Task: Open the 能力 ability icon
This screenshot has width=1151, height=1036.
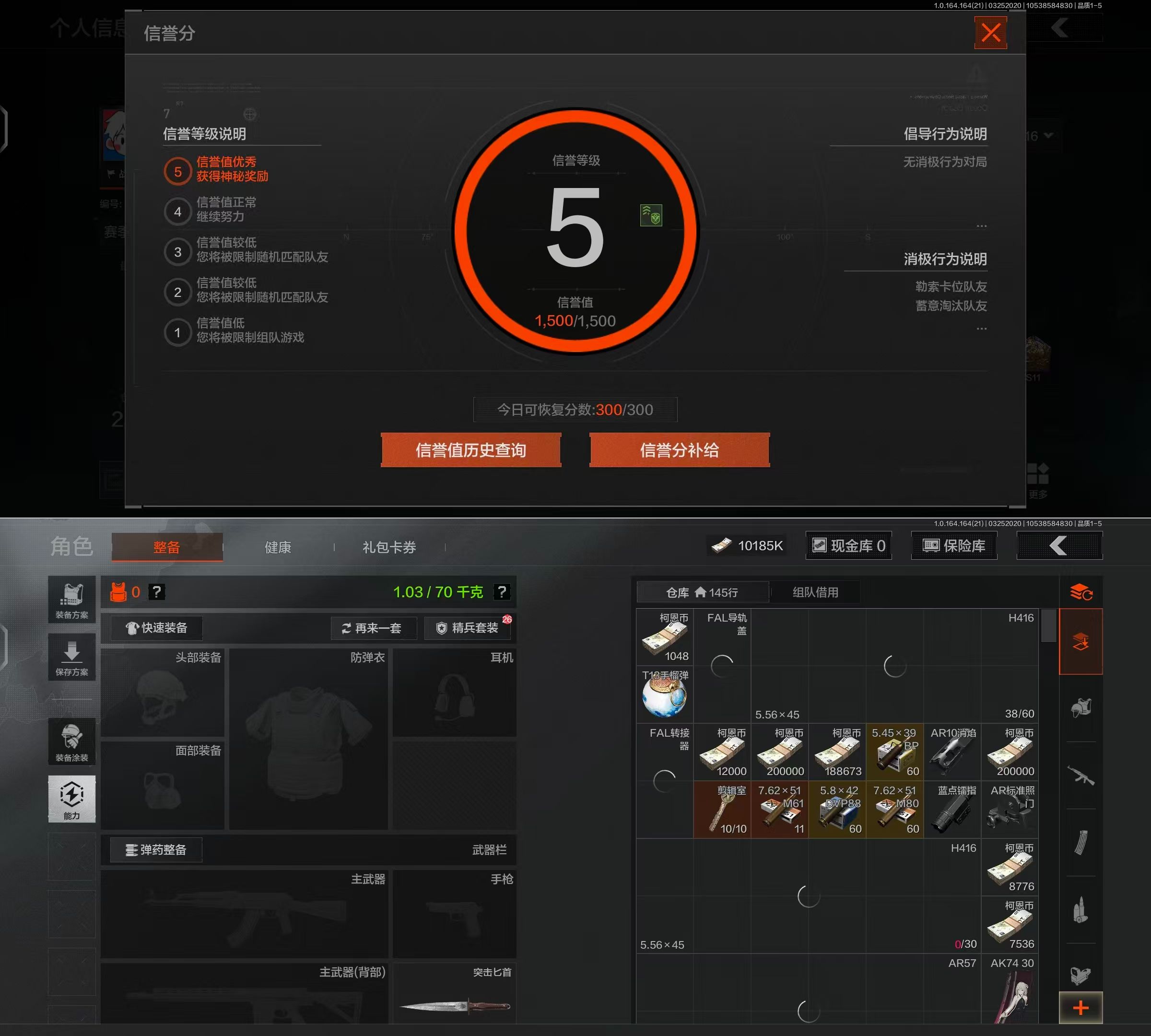Action: (72, 798)
